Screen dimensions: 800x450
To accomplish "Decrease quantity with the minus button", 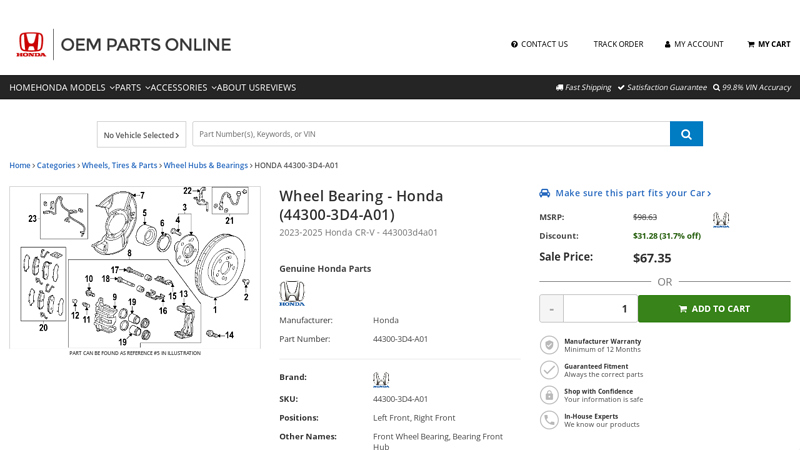I will pyautogui.click(x=551, y=308).
